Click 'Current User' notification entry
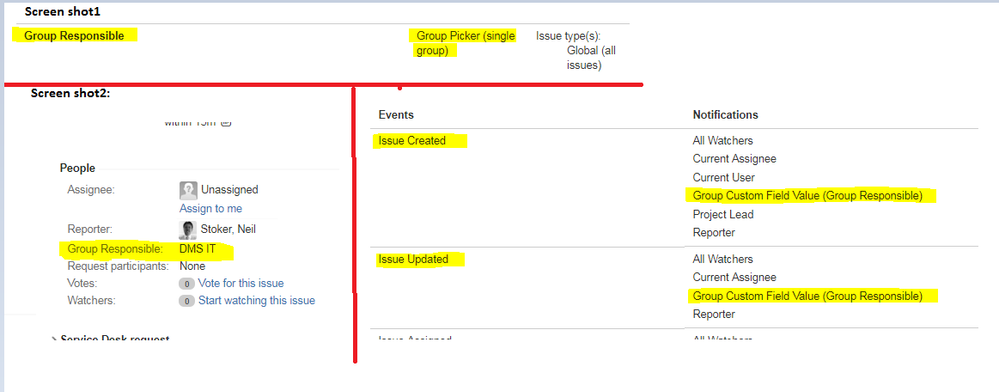This screenshot has height=392, width=999. (723, 177)
